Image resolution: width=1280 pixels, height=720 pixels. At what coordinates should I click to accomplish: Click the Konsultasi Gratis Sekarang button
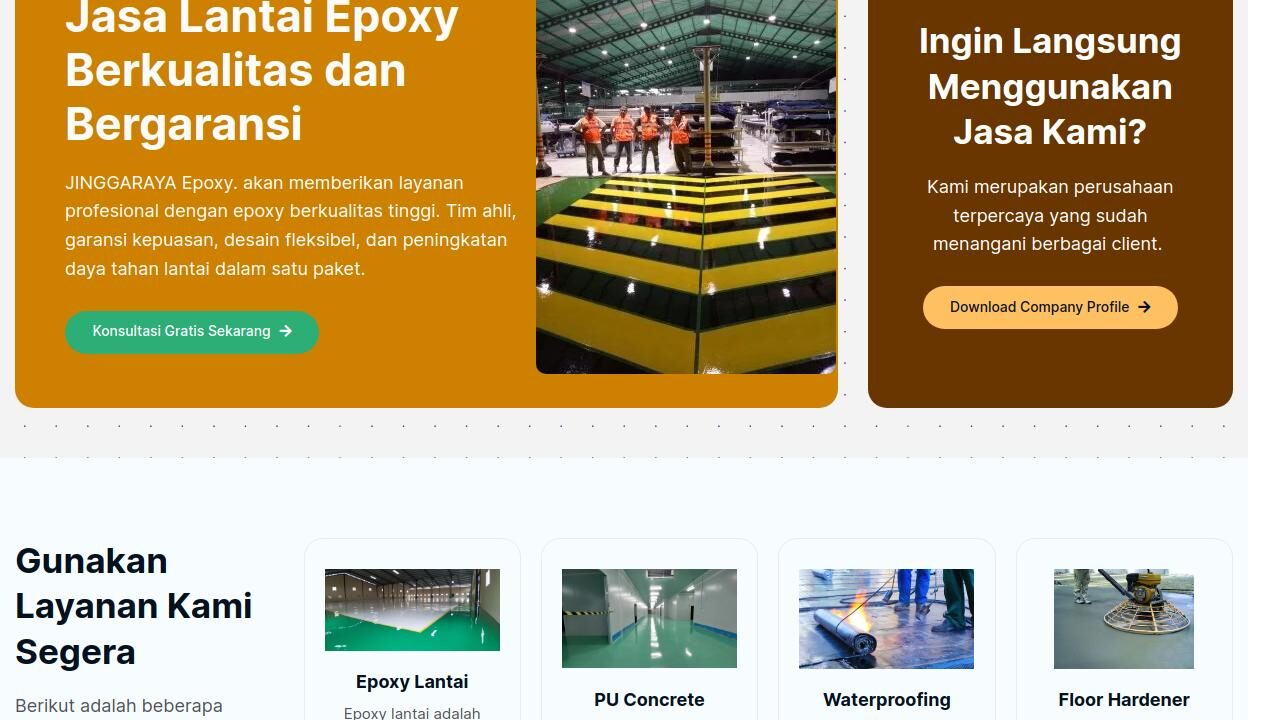pyautogui.click(x=192, y=332)
